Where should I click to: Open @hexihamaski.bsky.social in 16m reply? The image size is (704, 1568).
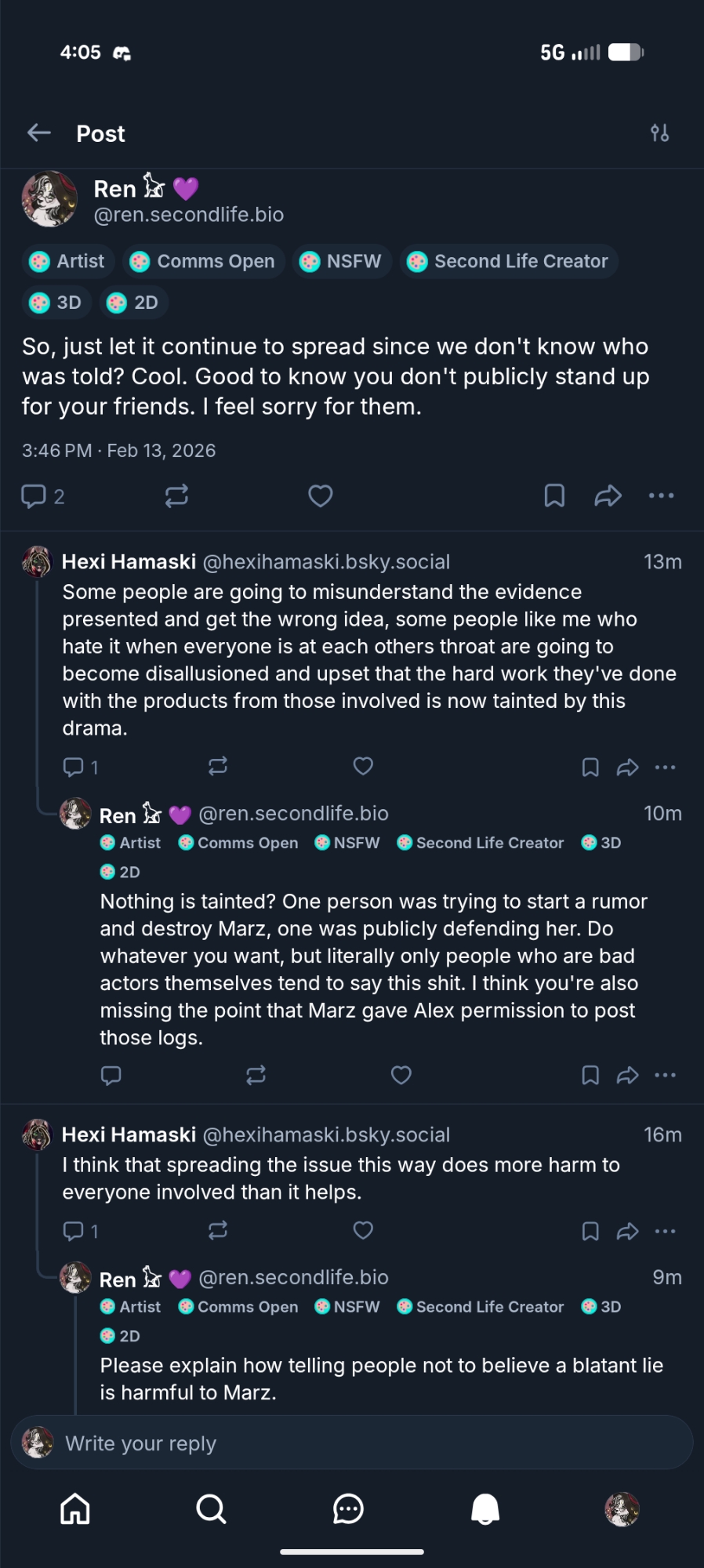(326, 1134)
